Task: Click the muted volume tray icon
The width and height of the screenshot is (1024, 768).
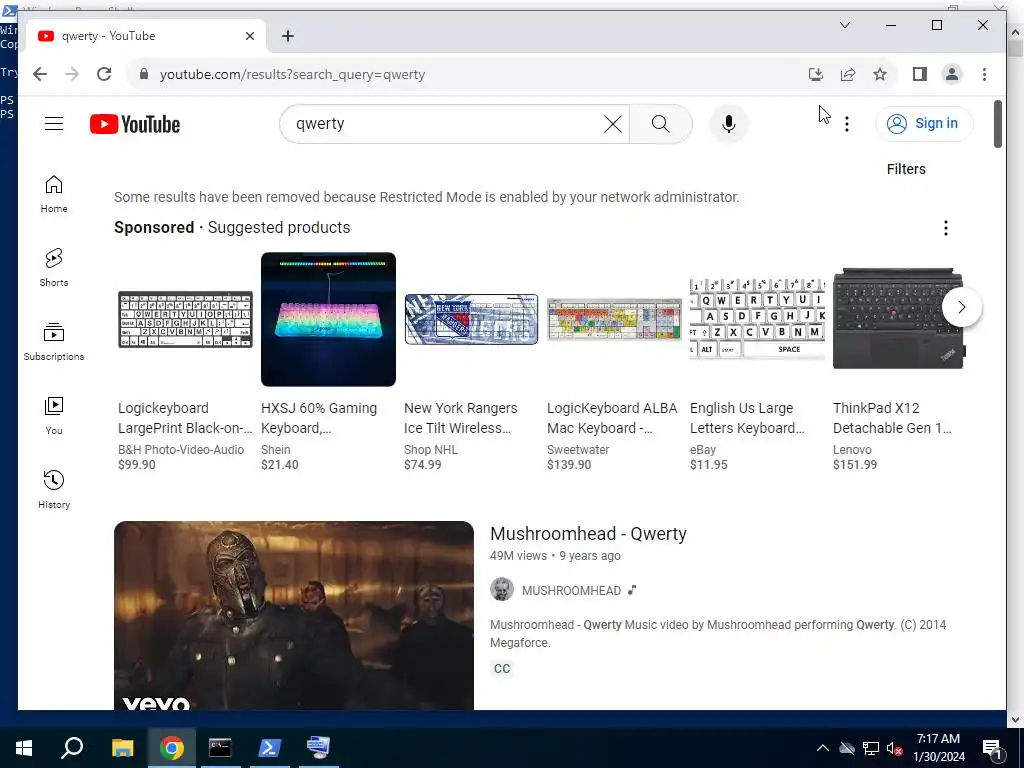Action: (x=894, y=748)
